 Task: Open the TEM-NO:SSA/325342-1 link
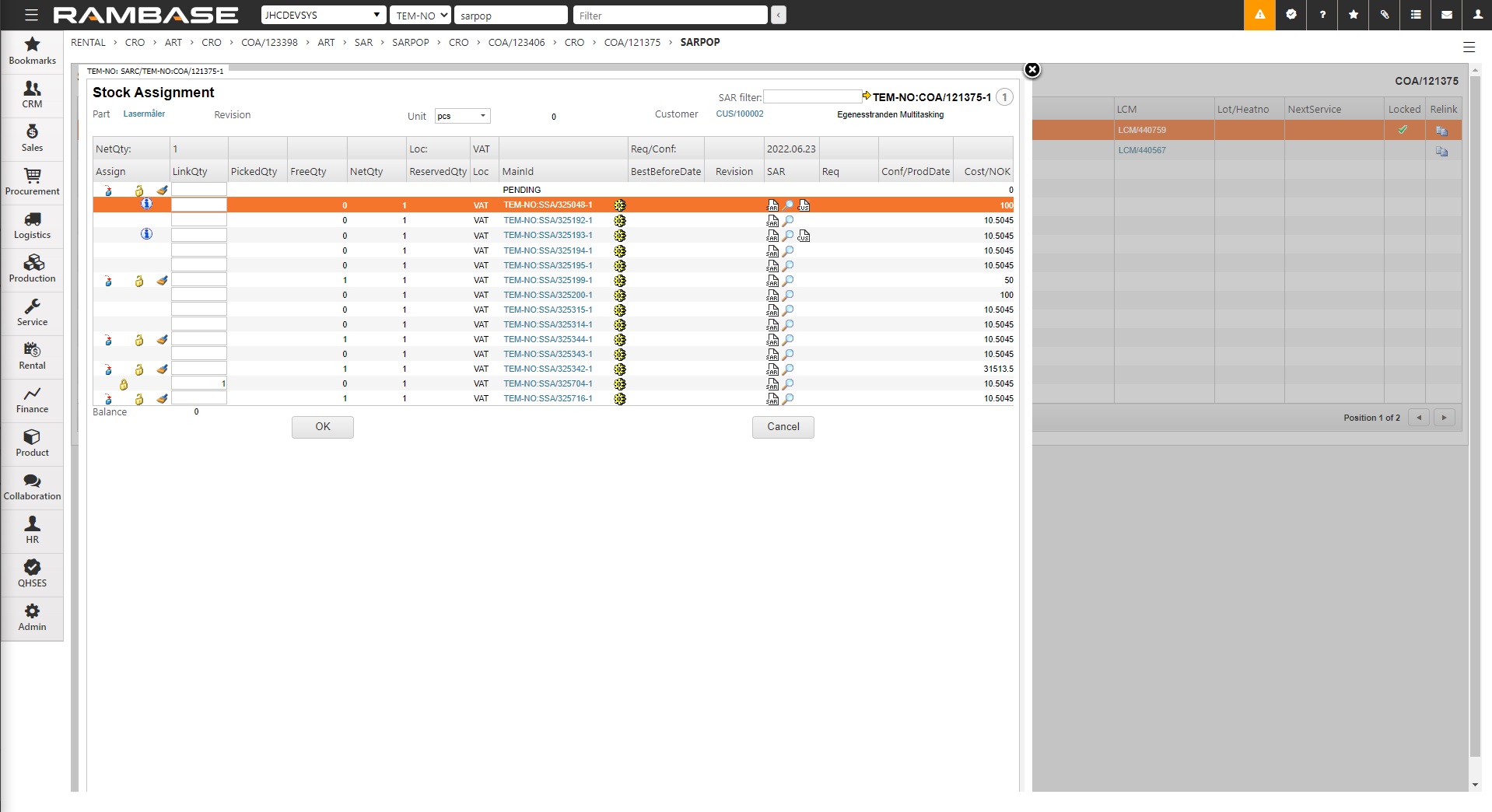(548, 369)
